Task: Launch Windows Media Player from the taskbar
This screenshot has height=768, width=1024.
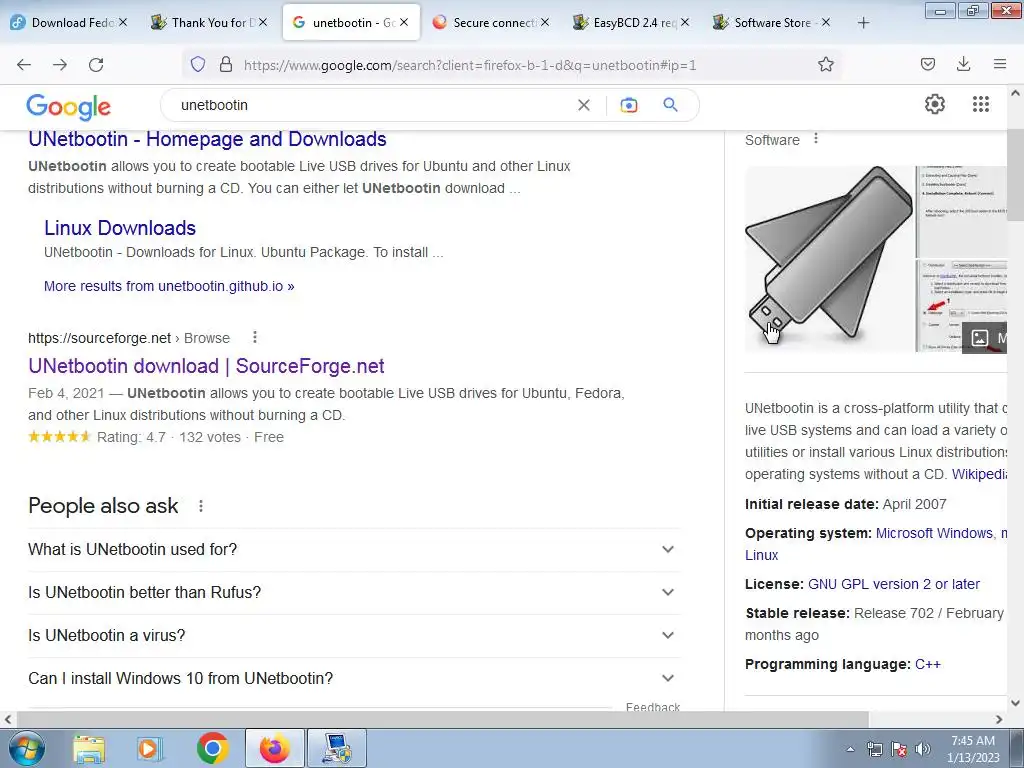Action: (150, 748)
